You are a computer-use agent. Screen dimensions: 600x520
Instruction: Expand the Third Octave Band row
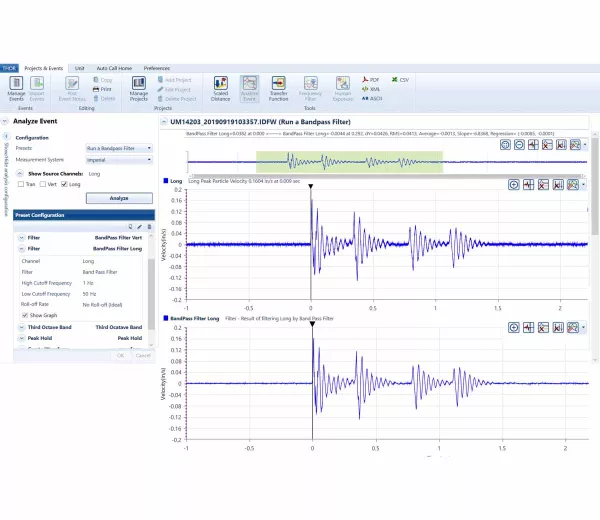pos(21,327)
